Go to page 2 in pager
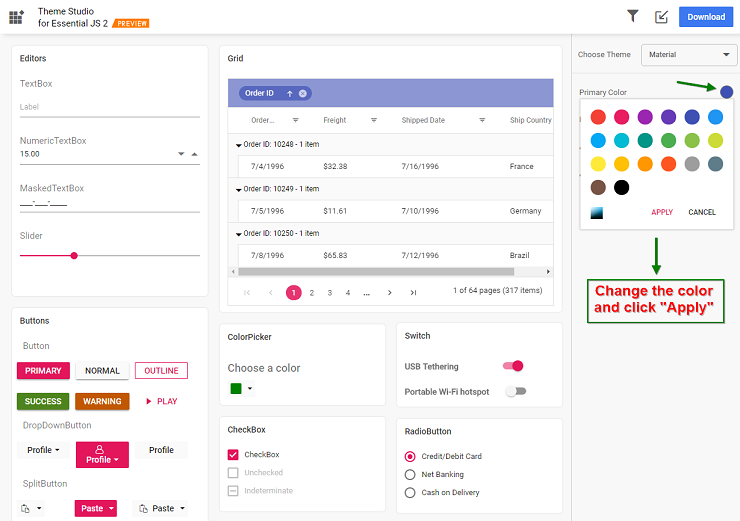Image resolution: width=740 pixels, height=521 pixels. tap(311, 293)
